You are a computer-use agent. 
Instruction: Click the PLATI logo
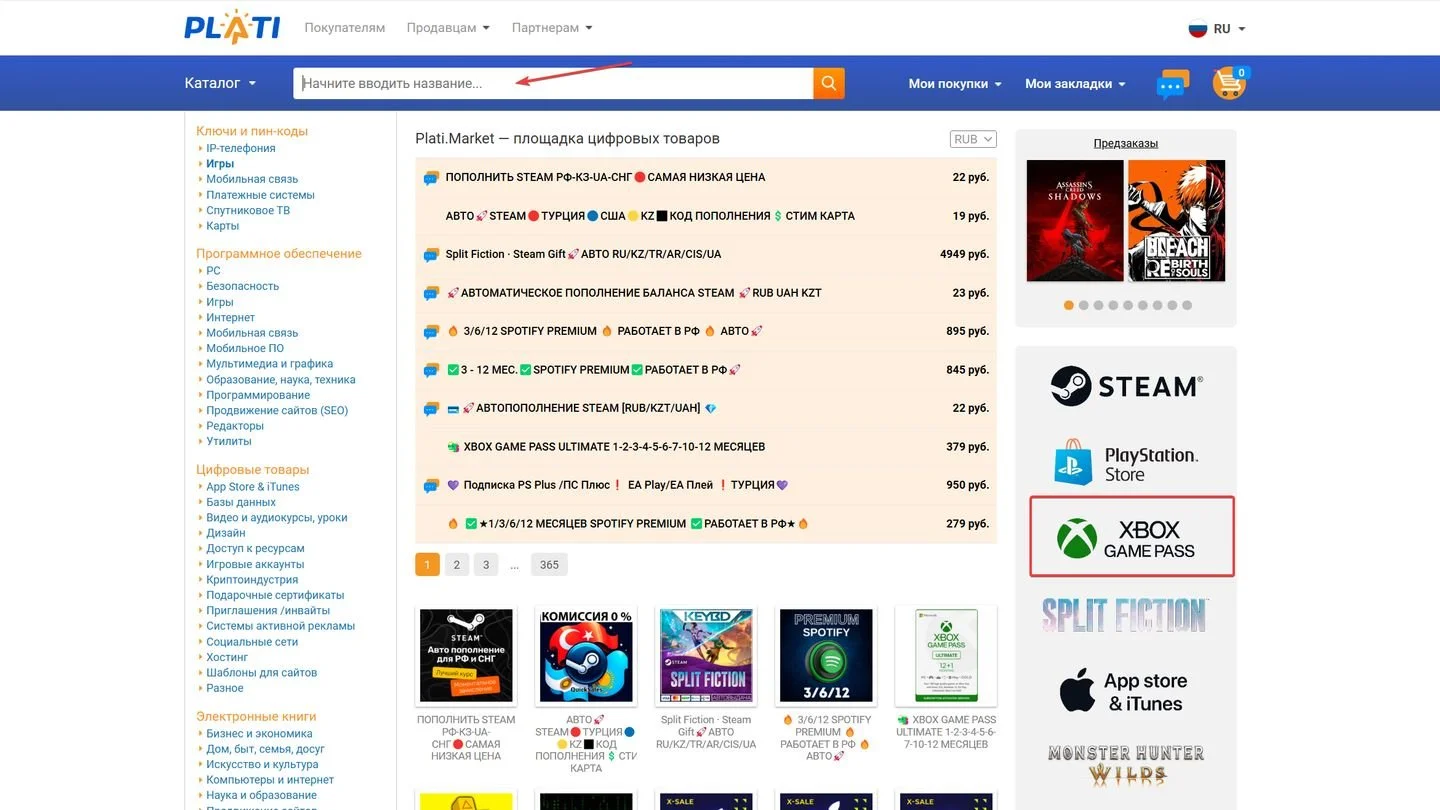232,27
